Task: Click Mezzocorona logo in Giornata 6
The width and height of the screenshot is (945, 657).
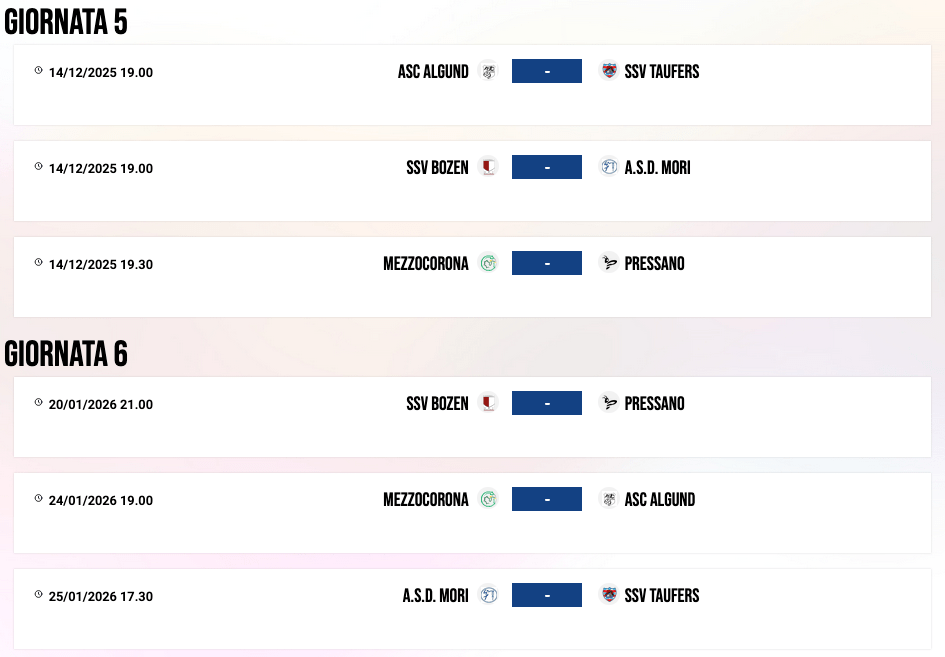Action: tap(488, 499)
